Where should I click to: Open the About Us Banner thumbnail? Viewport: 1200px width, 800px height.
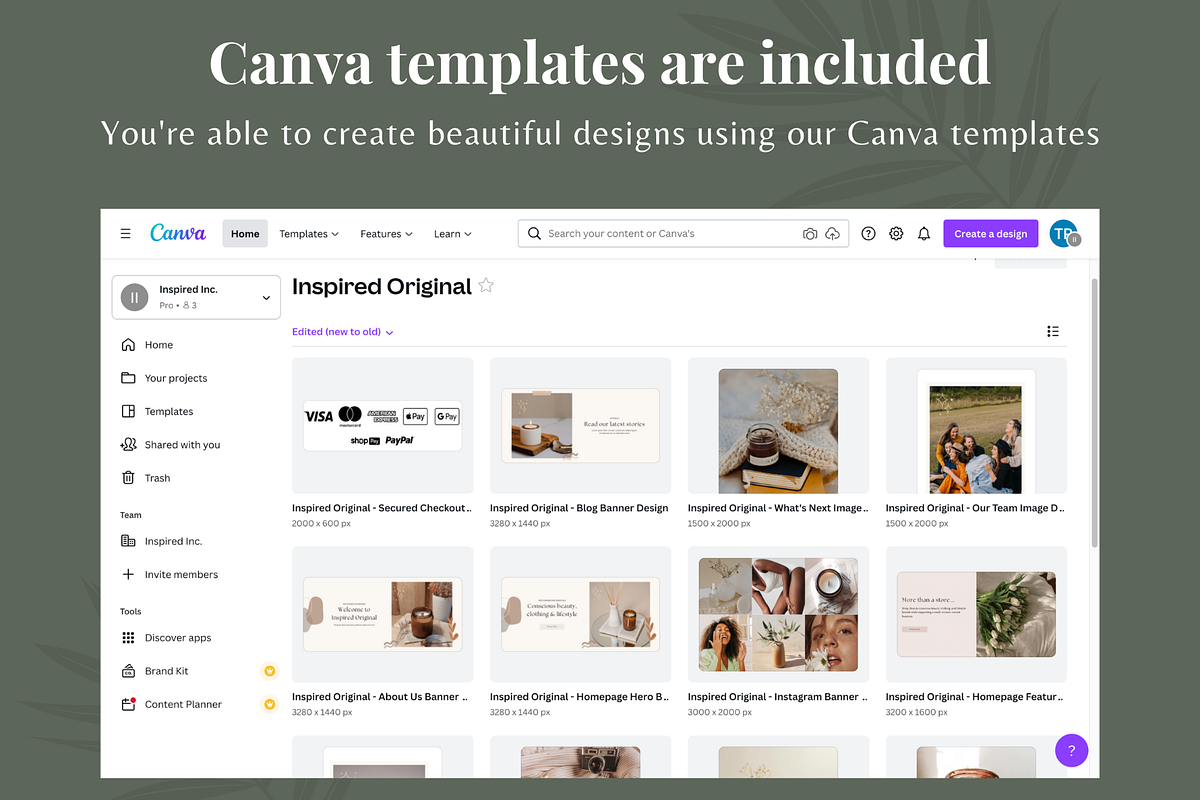(x=382, y=614)
